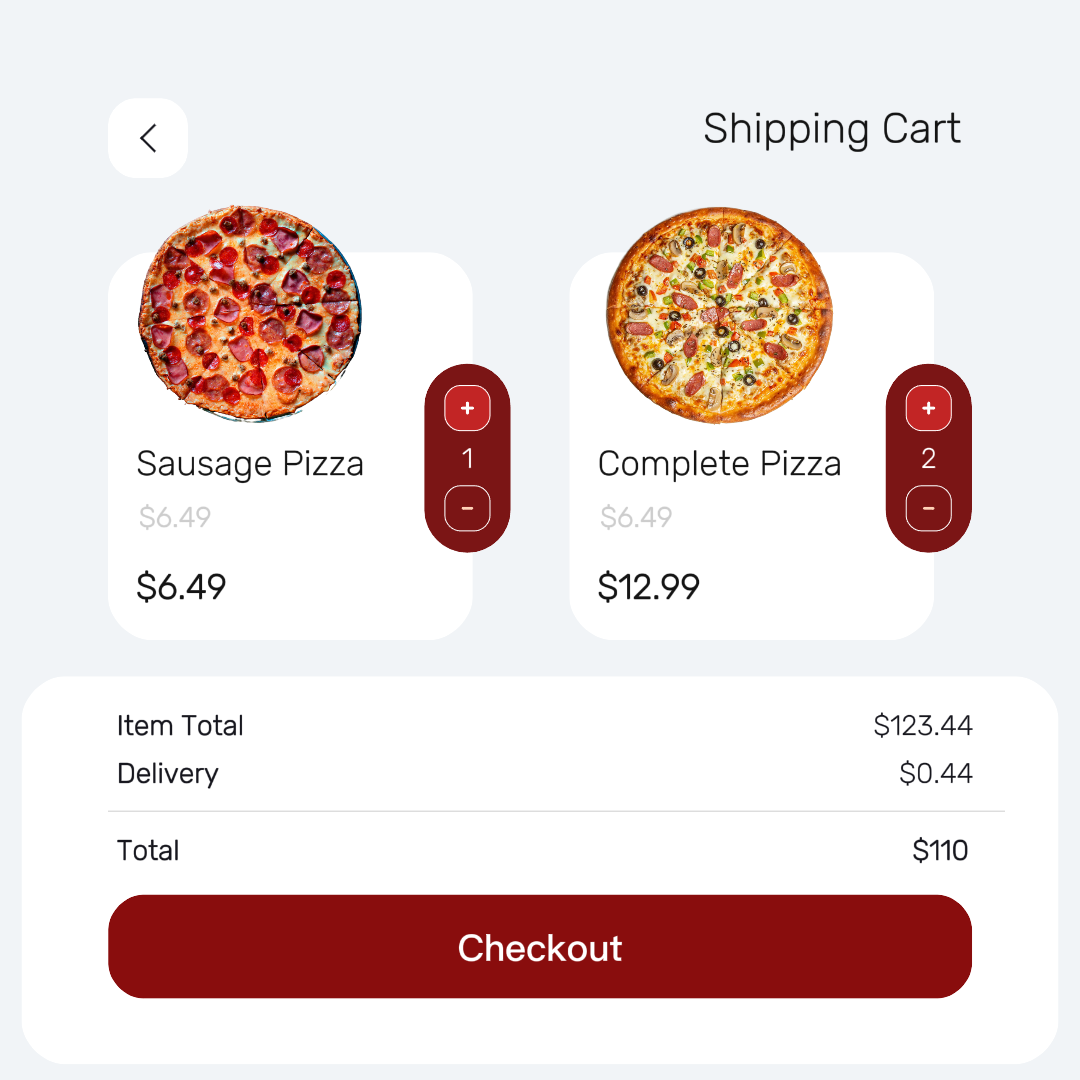
Task: Select the Sausage Pizza title
Action: tap(250, 464)
